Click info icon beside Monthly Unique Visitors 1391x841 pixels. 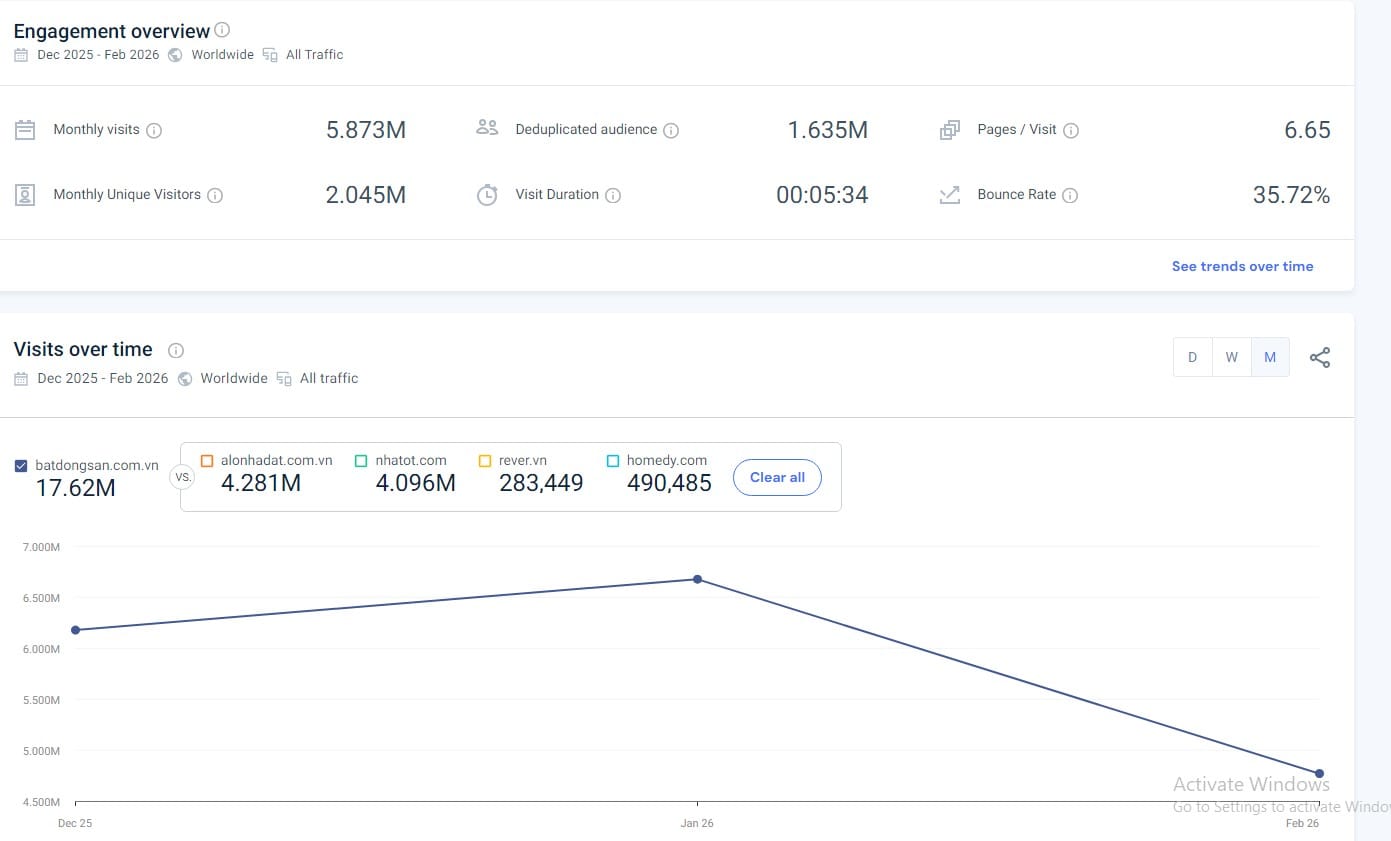click(x=215, y=195)
